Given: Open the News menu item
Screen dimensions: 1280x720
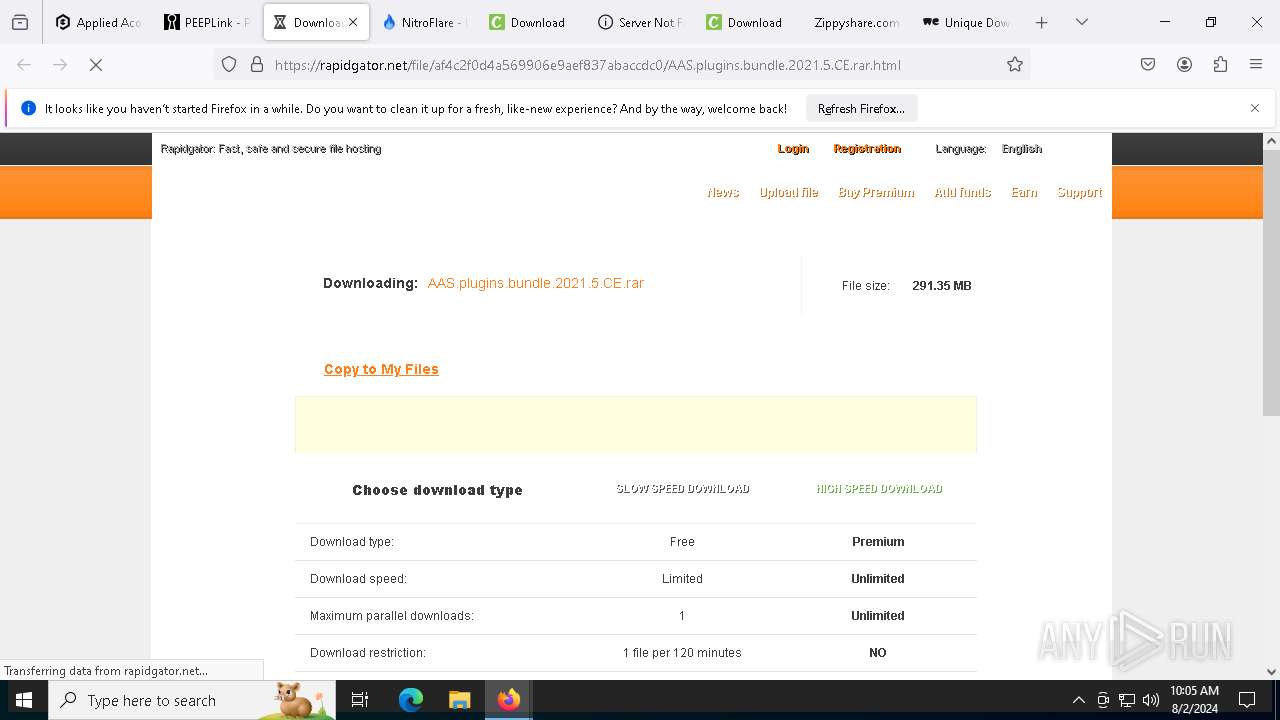Looking at the screenshot, I should click(x=723, y=192).
